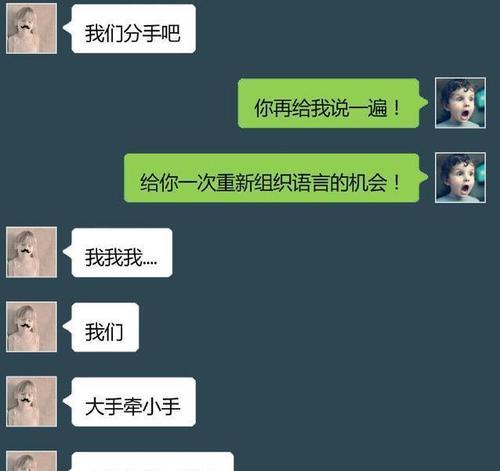The width and height of the screenshot is (500, 471).
Task: Click the word "牵" in "大手牵小手"
Action: pos(133,407)
